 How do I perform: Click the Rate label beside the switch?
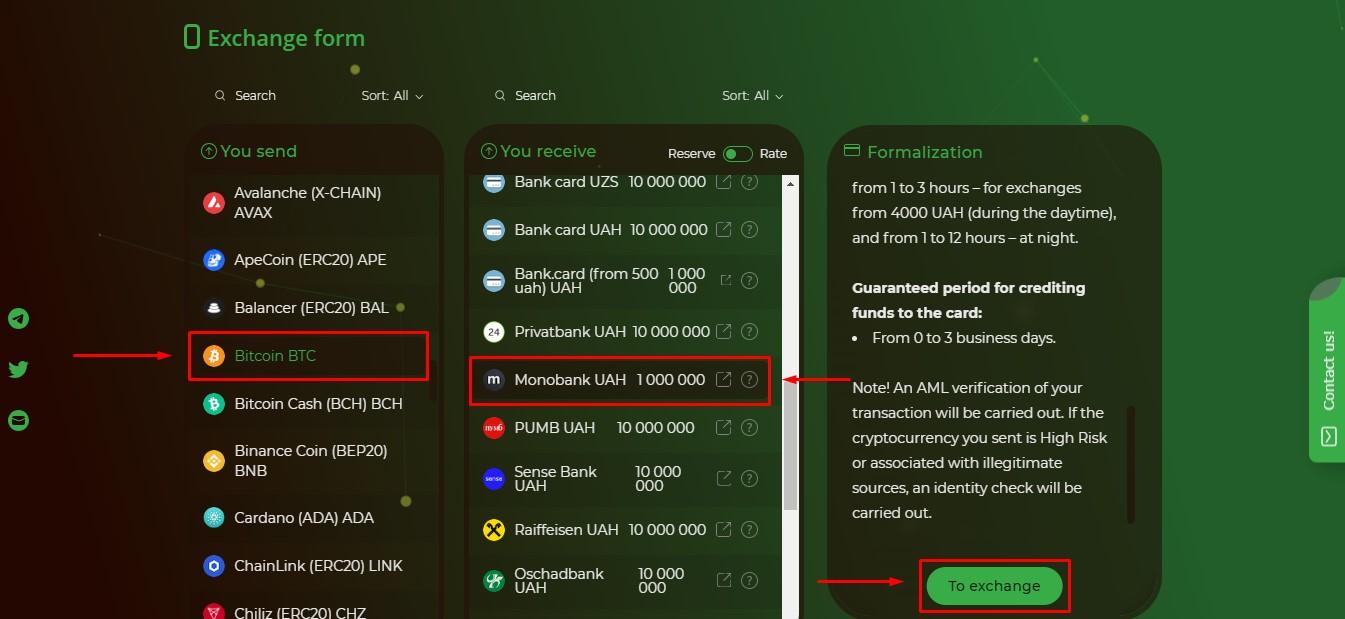[773, 154]
